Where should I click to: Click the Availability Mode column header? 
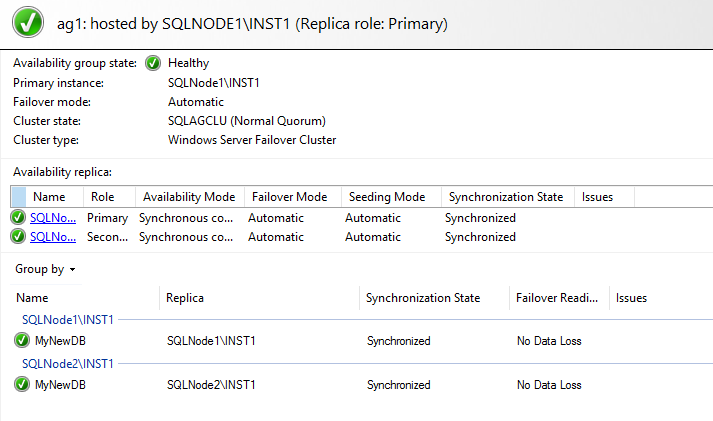point(189,197)
